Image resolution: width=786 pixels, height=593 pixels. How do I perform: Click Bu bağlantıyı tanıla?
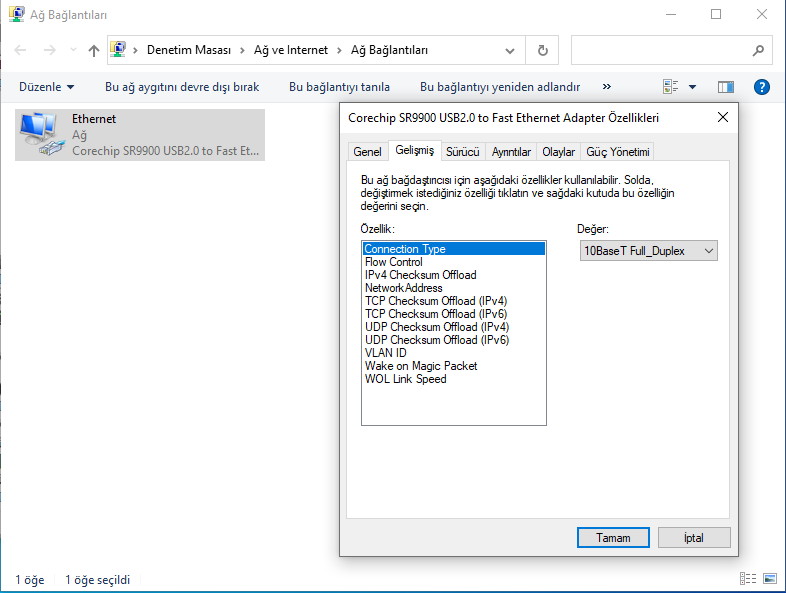coord(339,87)
